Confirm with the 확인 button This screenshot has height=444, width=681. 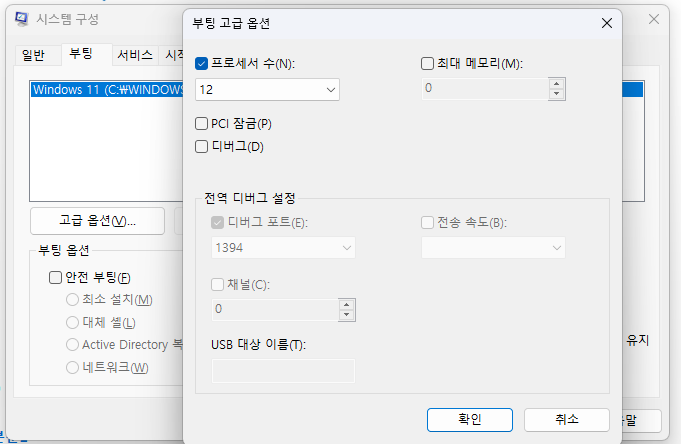[x=469, y=420]
